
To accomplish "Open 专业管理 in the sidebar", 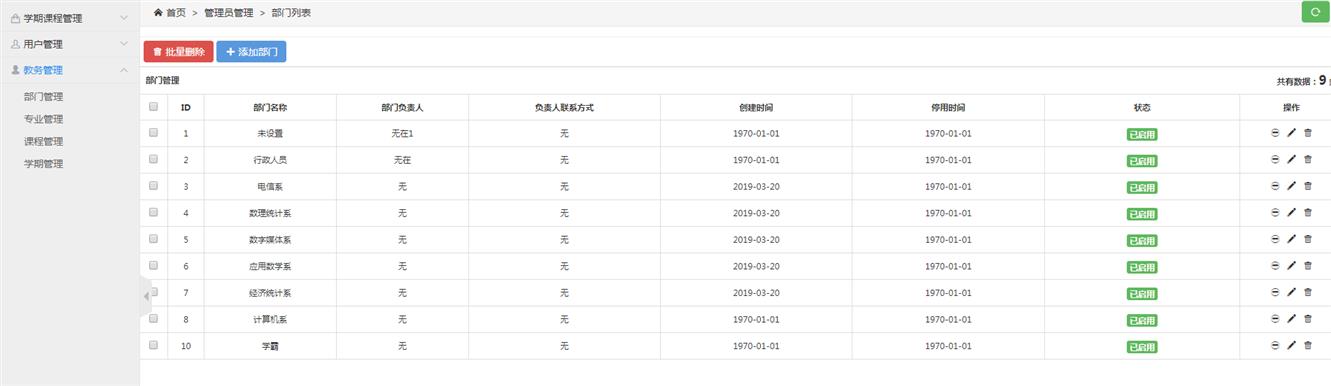I will point(44,119).
